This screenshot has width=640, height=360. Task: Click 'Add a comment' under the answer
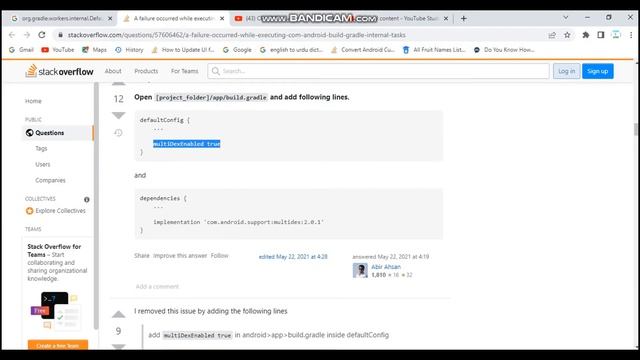point(157,287)
